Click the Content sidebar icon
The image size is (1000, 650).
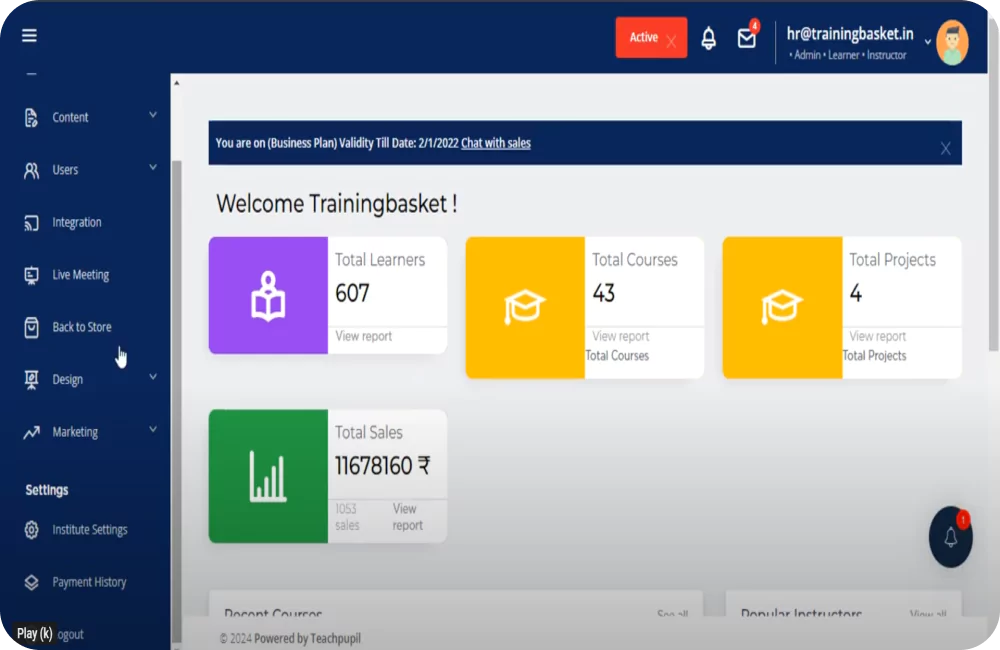31,117
